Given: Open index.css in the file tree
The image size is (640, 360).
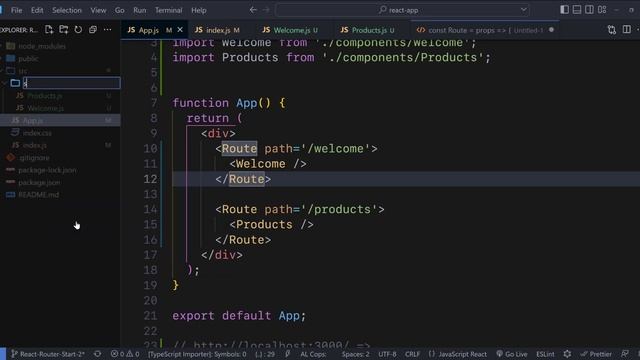Looking at the screenshot, I should pos(37,133).
